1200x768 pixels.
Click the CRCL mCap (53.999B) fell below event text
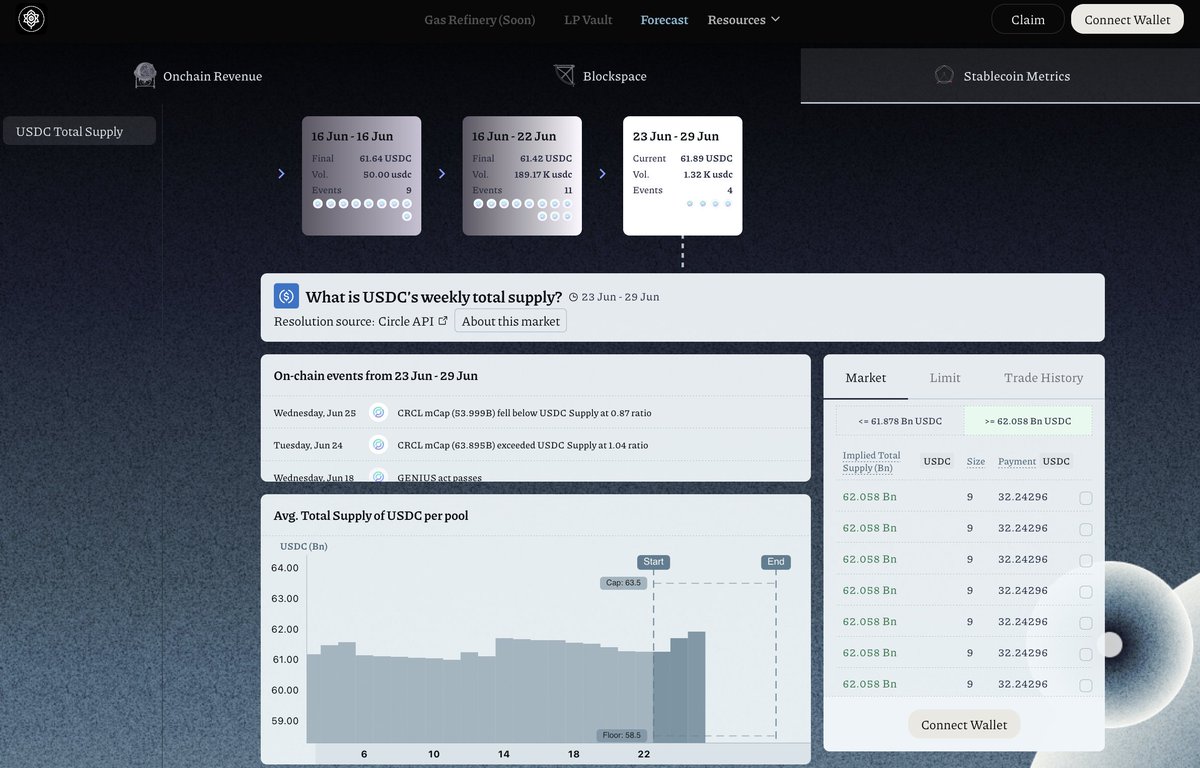(x=524, y=413)
